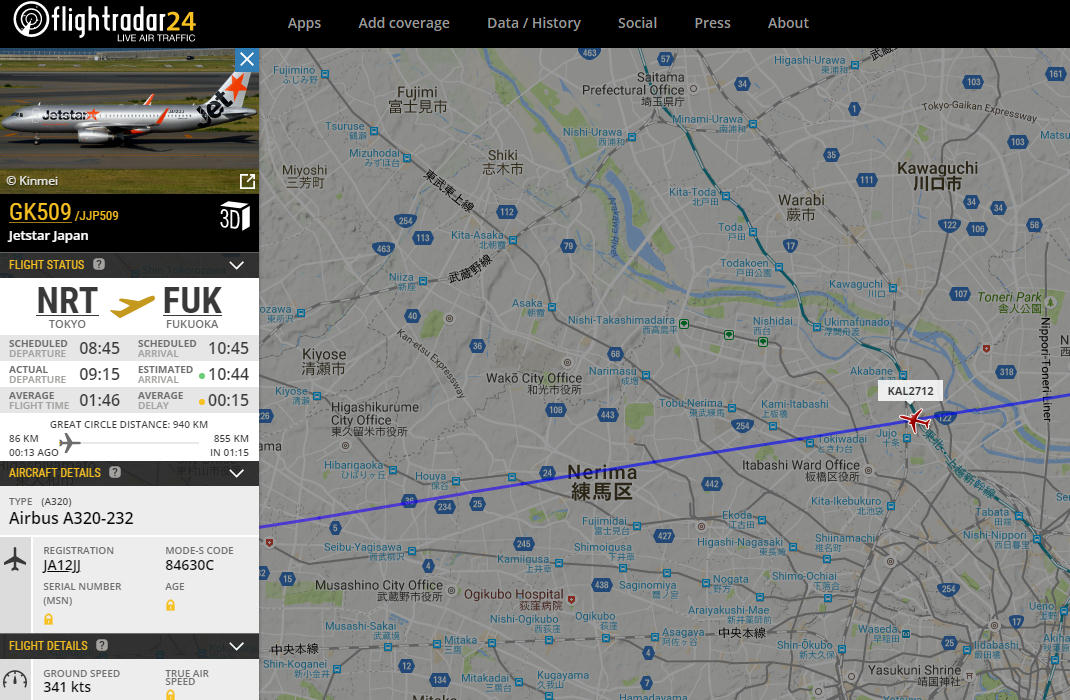The image size is (1070, 700).
Task: Click Nerima ward label on map
Action: [x=602, y=482]
